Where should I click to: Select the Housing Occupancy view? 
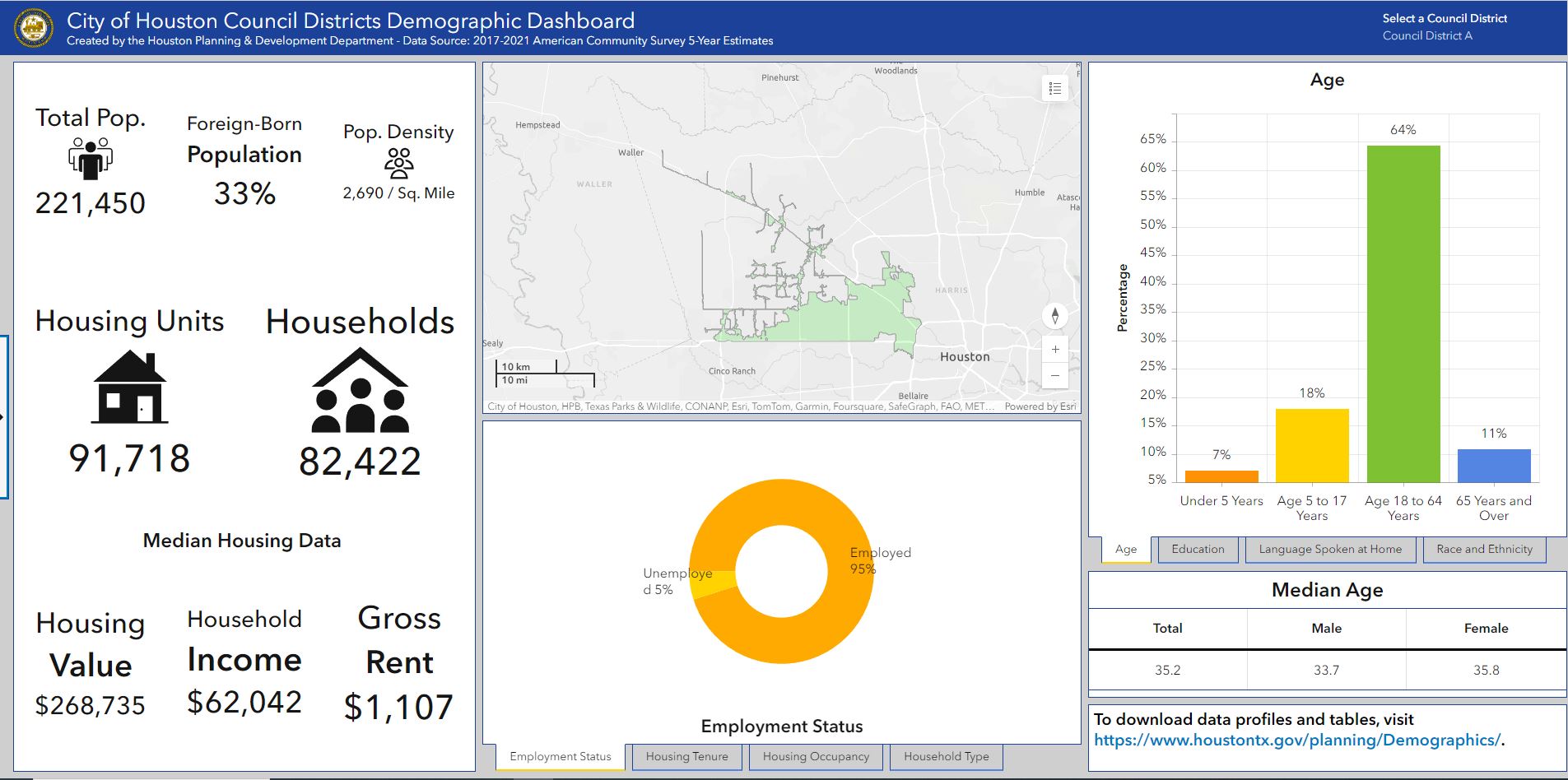[816, 756]
